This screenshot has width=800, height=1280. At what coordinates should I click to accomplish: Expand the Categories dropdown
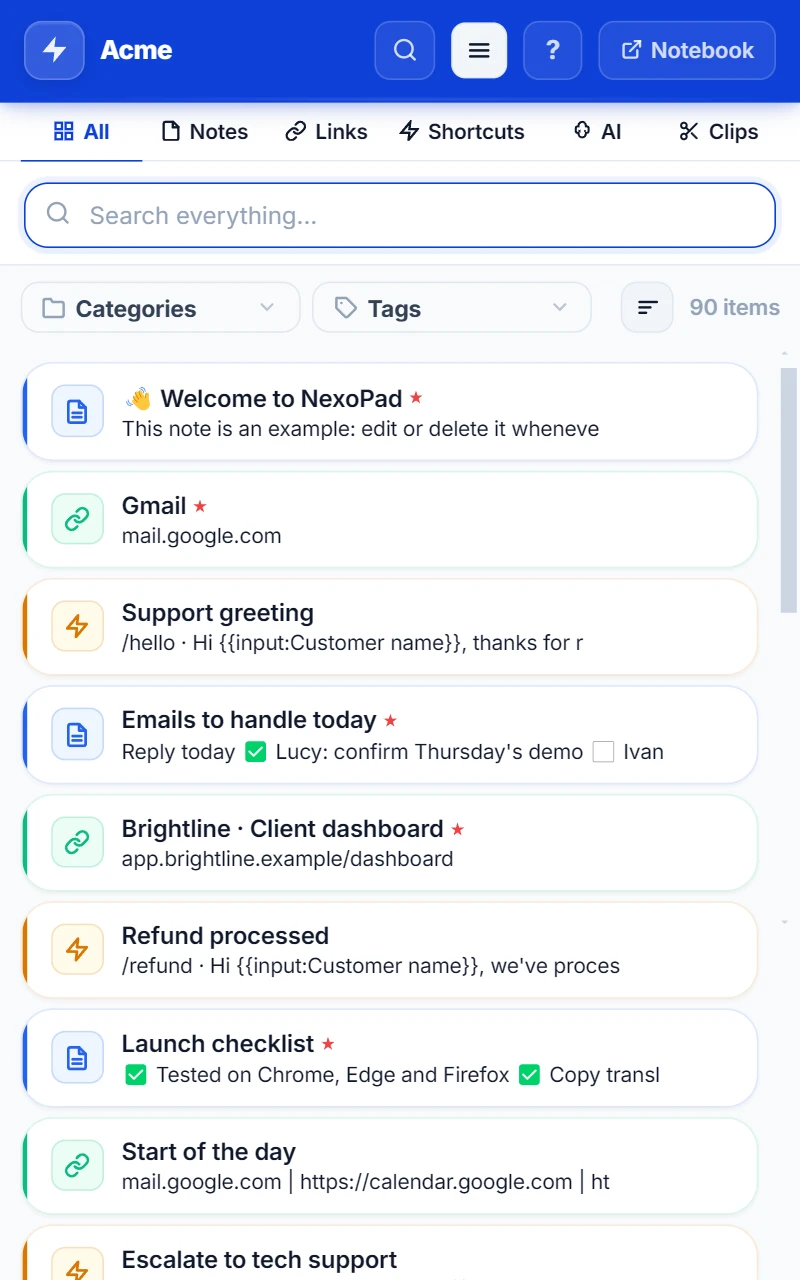tap(160, 308)
